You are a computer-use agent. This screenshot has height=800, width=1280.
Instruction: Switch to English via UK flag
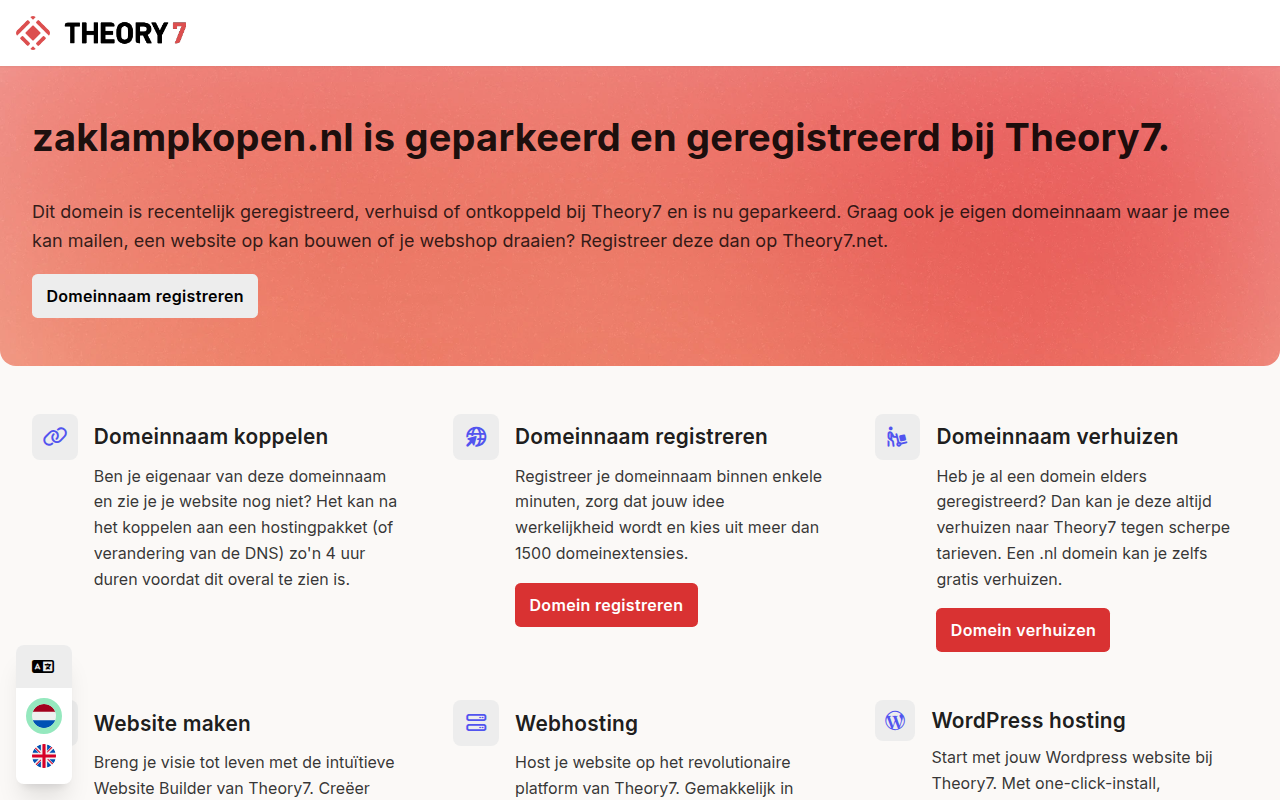[44, 756]
